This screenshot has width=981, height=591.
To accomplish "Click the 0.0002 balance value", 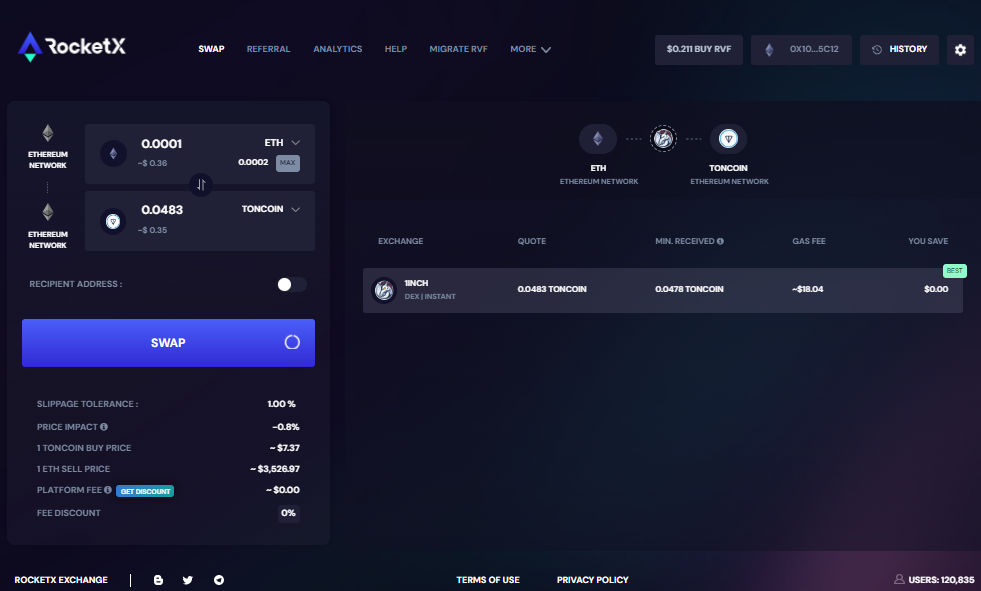I will pyautogui.click(x=253, y=162).
